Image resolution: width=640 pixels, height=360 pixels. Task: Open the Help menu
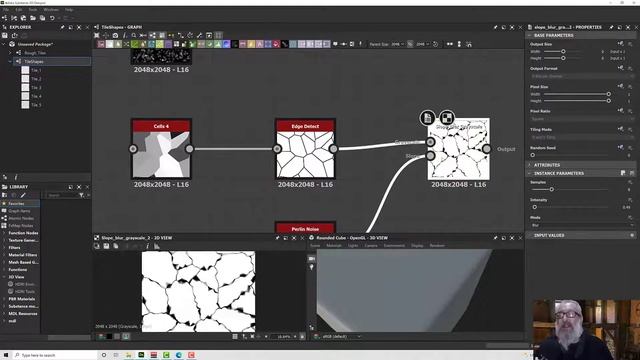[x=69, y=9]
